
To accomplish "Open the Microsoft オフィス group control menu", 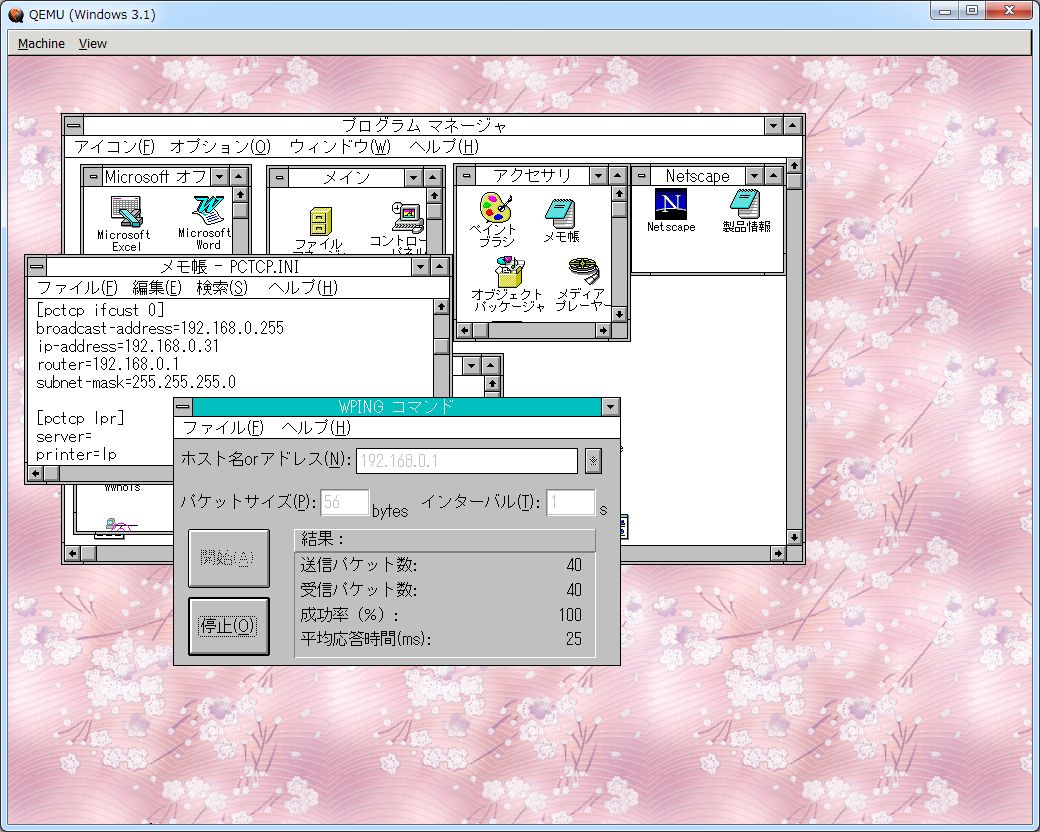I will coord(94,177).
